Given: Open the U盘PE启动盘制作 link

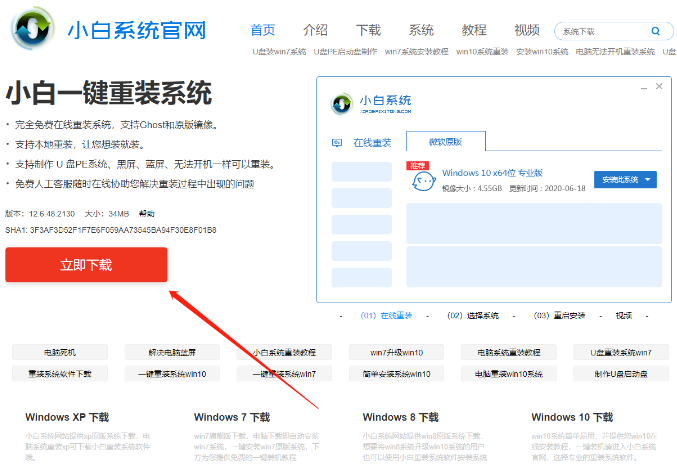Looking at the screenshot, I should coord(345,52).
